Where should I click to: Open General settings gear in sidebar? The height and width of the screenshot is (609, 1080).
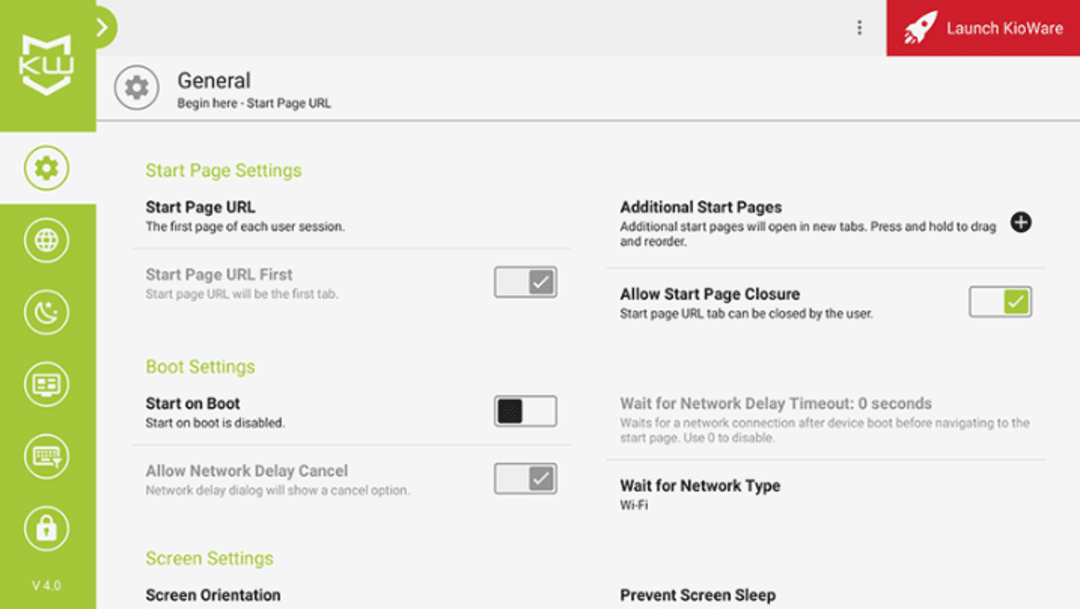(x=47, y=168)
